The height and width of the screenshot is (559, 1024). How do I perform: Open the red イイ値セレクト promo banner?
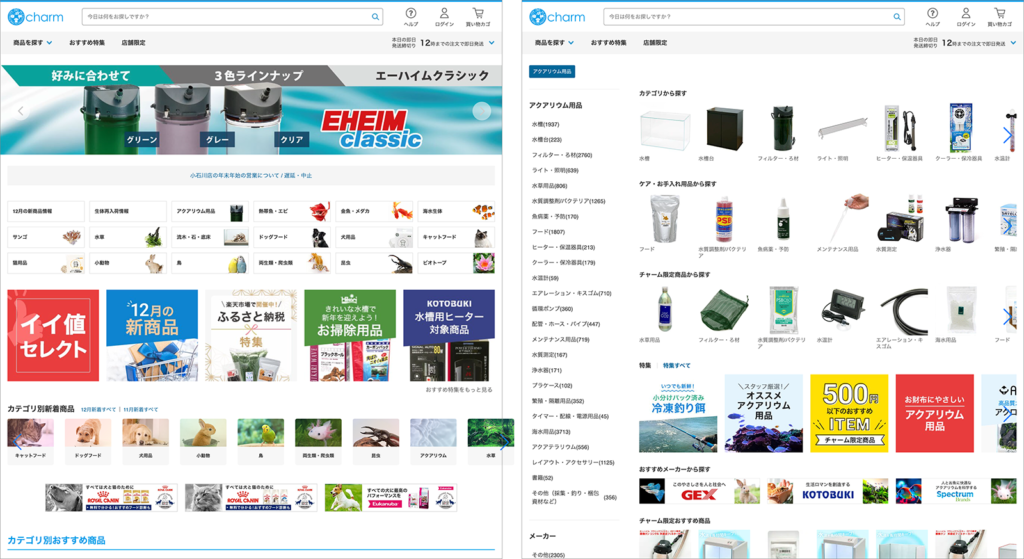(x=53, y=335)
